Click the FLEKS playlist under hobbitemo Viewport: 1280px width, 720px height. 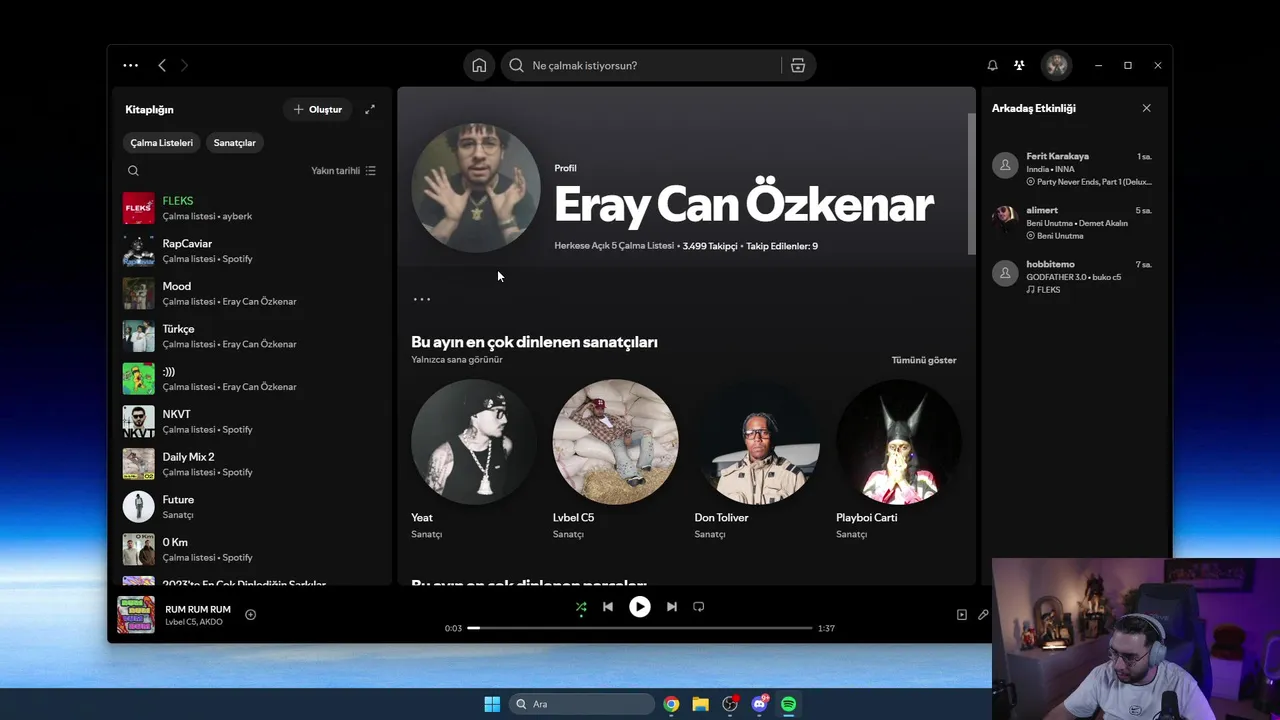tap(1048, 290)
